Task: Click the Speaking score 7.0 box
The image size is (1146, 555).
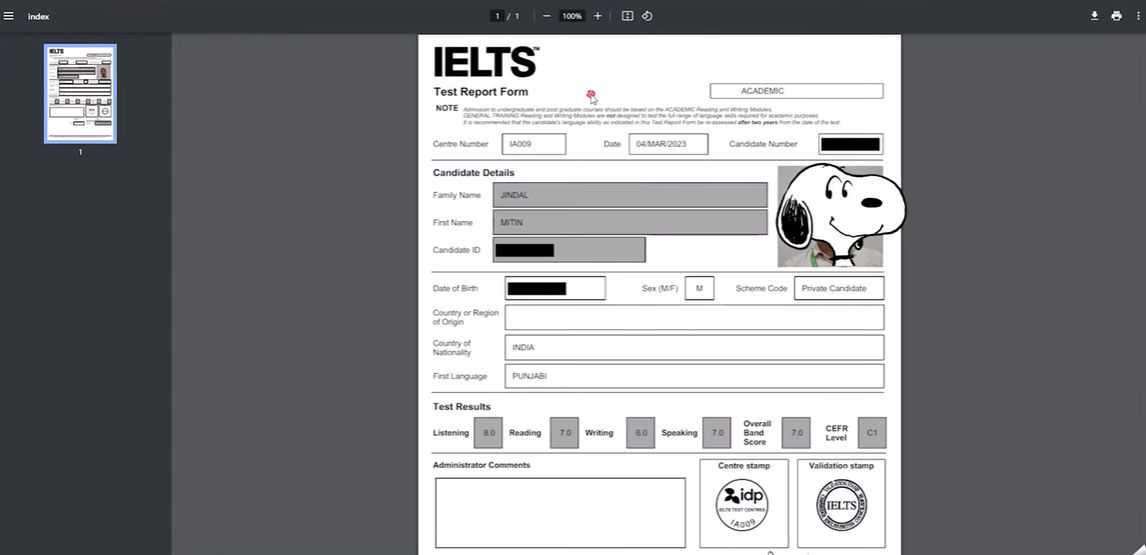Action: [717, 433]
